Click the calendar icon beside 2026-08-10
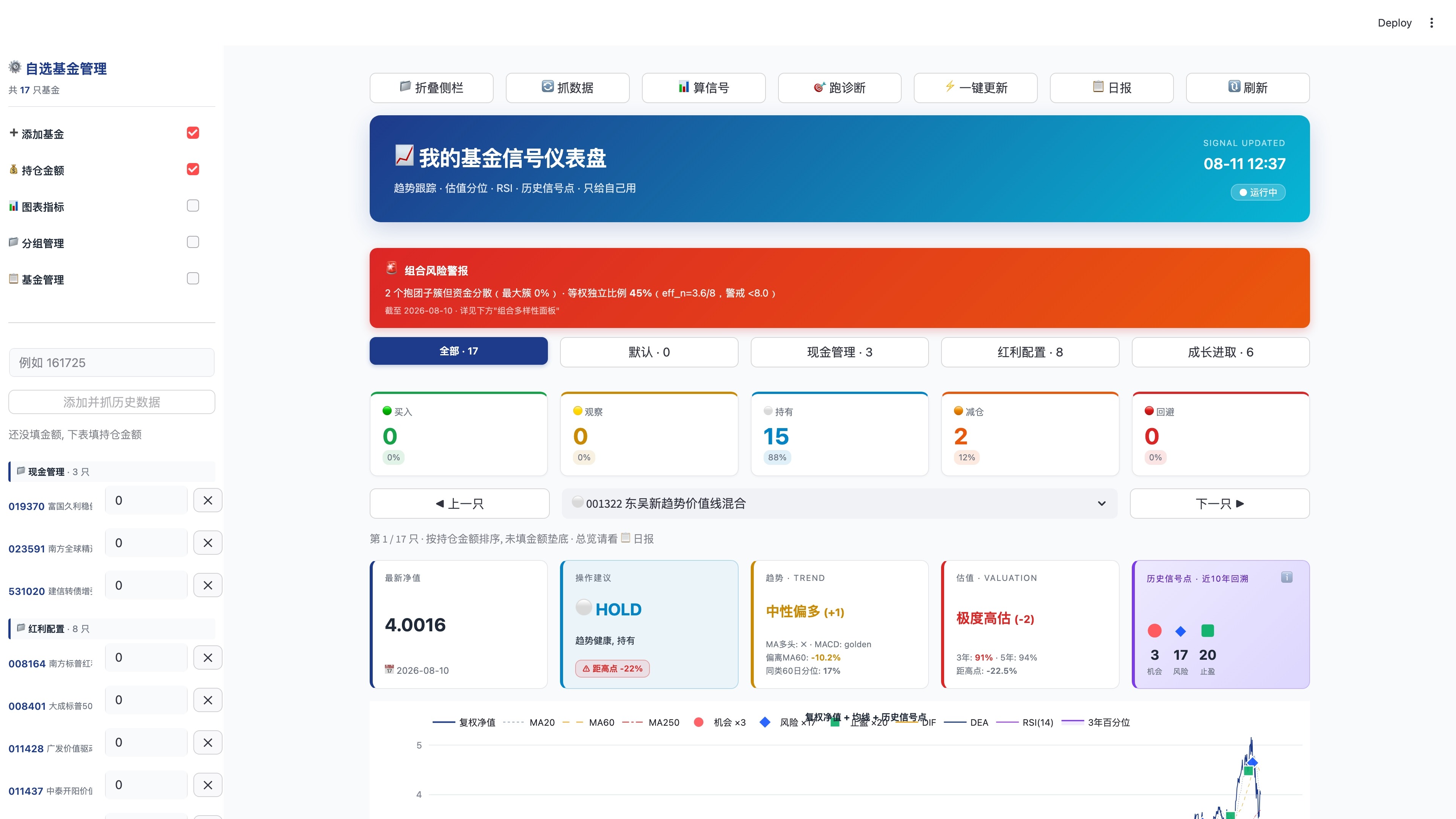The height and width of the screenshot is (819, 1456). [x=389, y=669]
